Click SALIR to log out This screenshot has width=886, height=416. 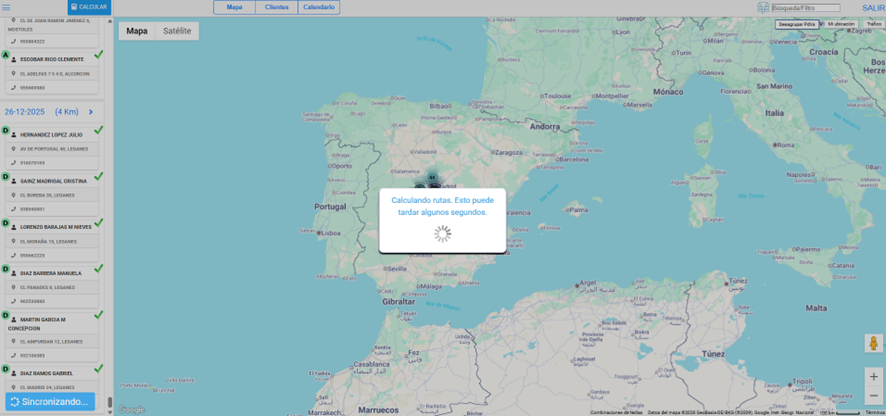[x=872, y=8]
